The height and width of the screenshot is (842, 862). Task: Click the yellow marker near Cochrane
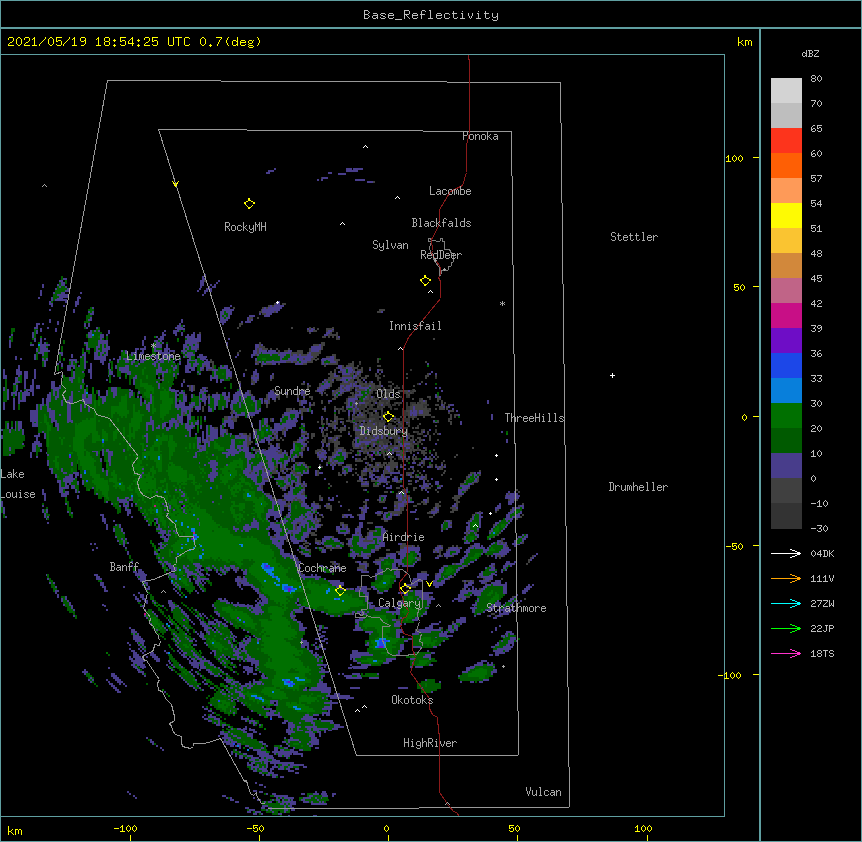[x=340, y=591]
